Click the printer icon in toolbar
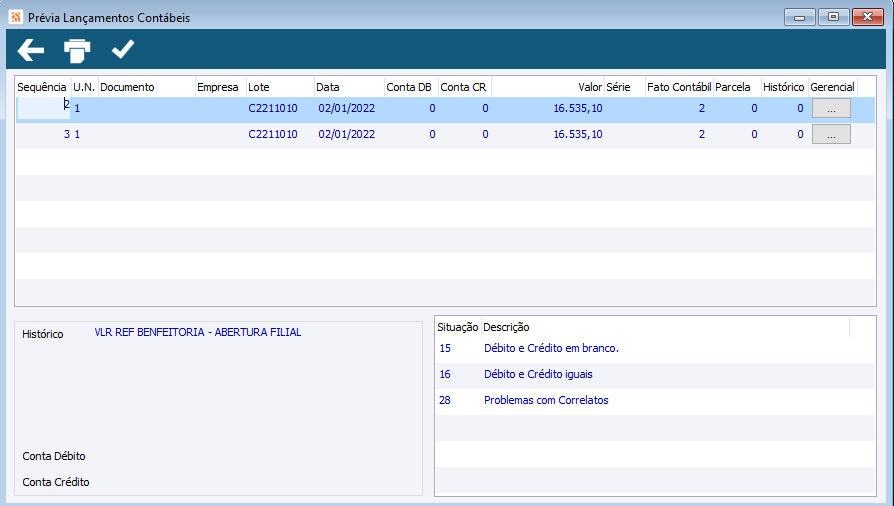The width and height of the screenshot is (894, 506). pyautogui.click(x=77, y=50)
